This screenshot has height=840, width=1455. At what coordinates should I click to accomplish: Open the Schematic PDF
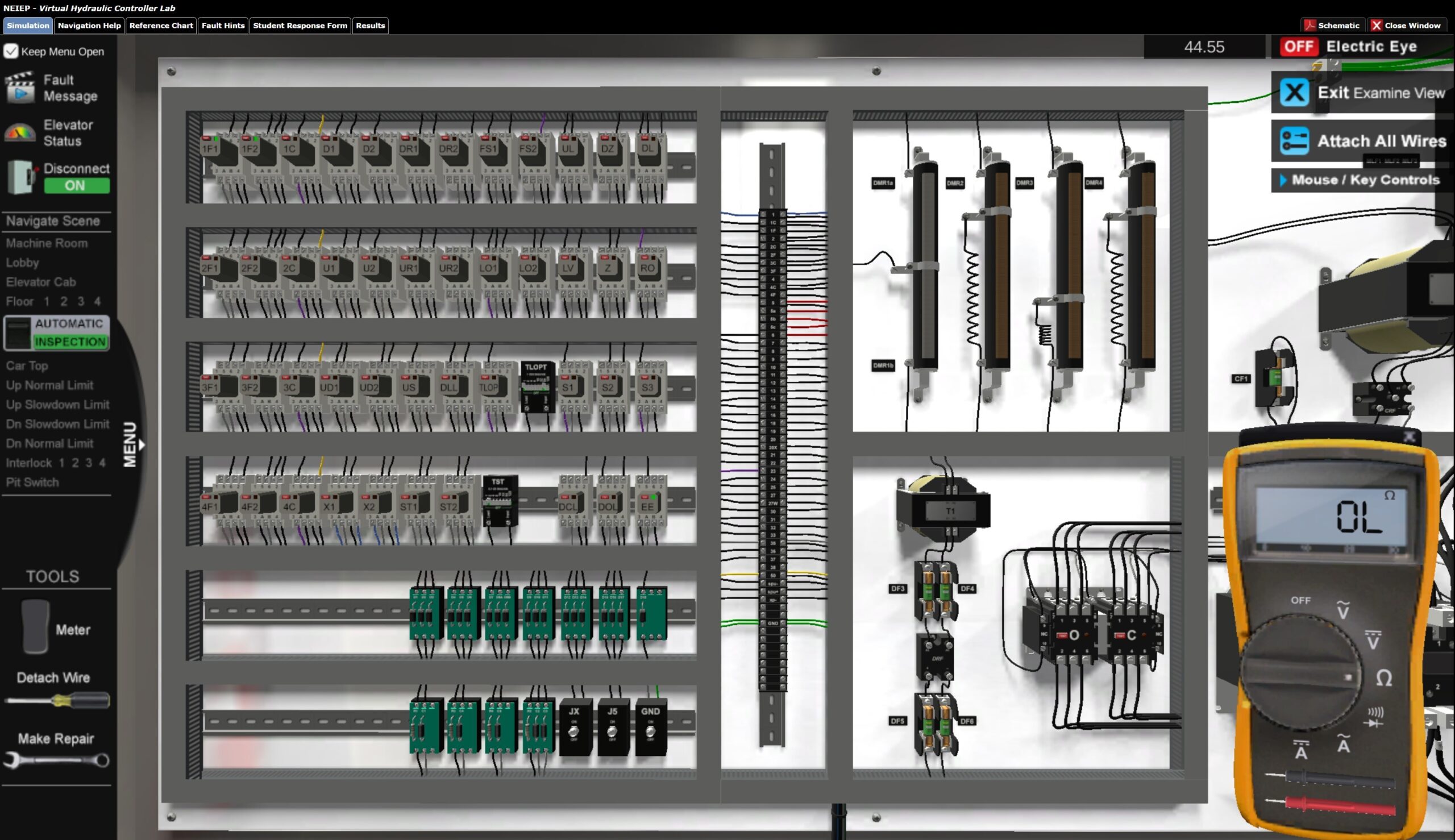coord(1332,25)
